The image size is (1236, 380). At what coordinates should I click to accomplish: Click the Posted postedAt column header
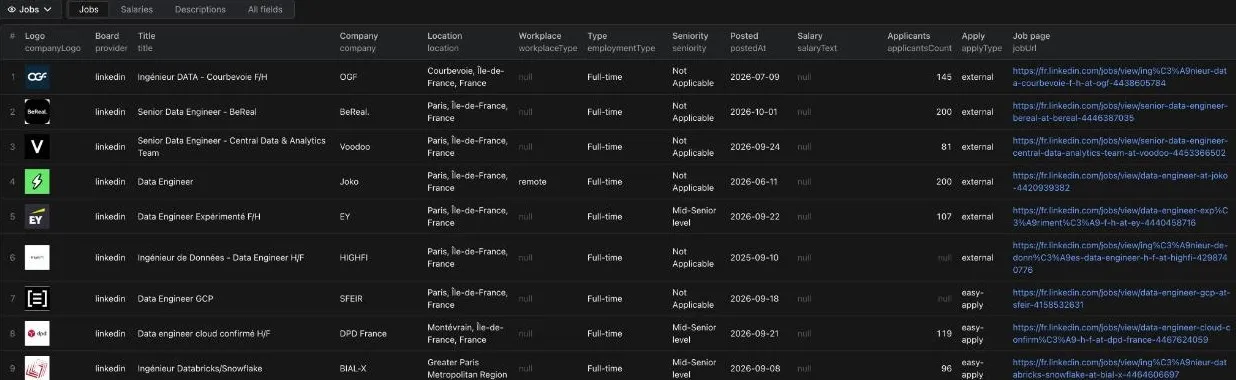pyautogui.click(x=748, y=41)
